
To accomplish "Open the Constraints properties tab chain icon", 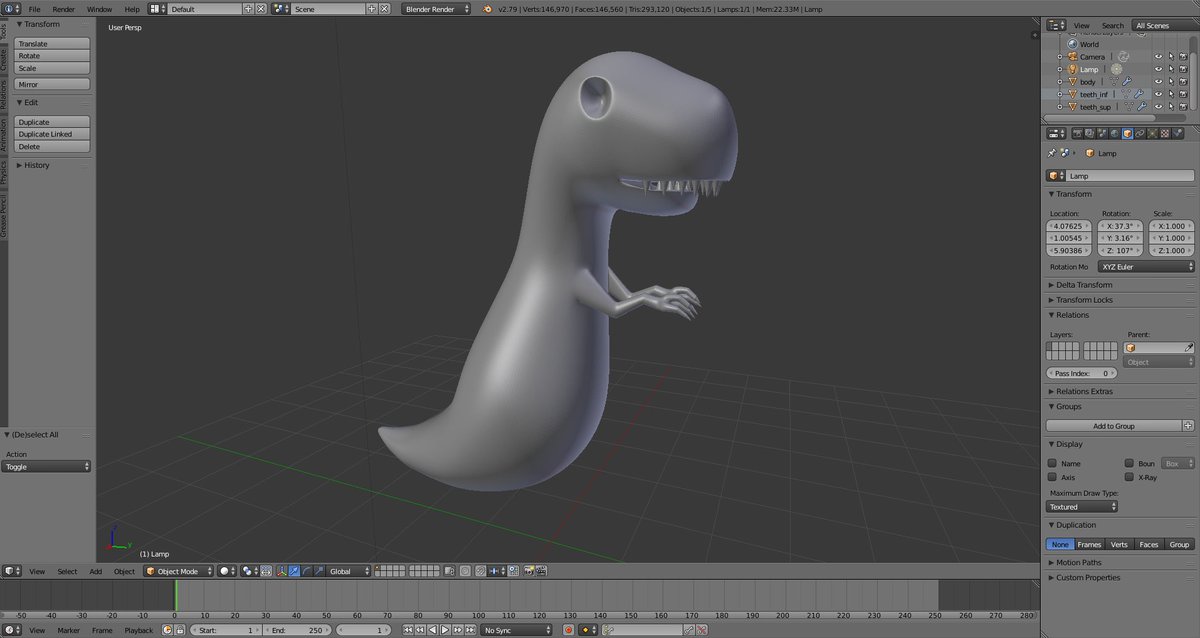I will click(1140, 133).
